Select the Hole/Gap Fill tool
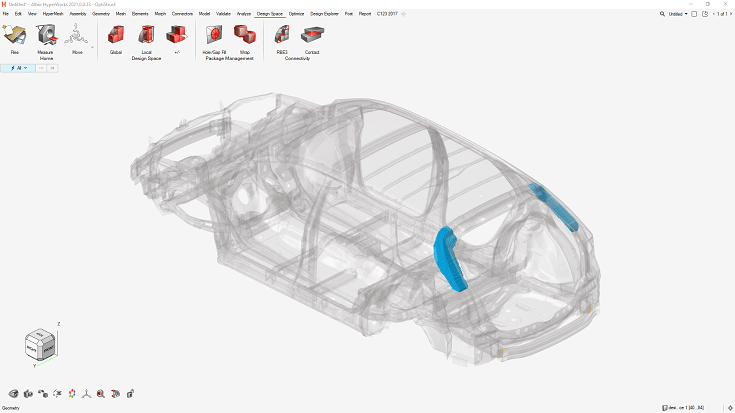735x413 pixels. pos(213,37)
